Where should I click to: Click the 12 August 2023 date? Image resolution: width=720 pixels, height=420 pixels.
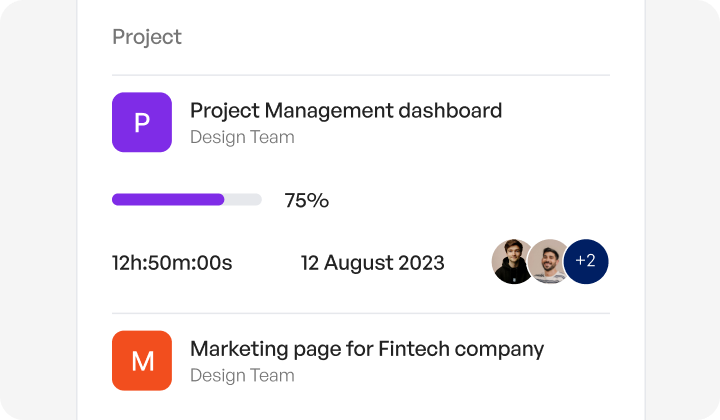372,263
